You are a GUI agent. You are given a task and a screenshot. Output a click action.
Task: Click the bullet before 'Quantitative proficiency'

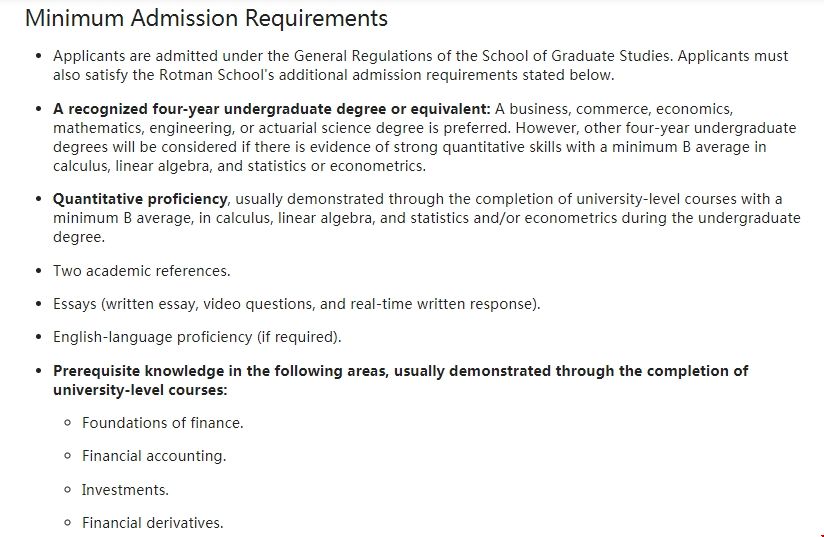38,199
